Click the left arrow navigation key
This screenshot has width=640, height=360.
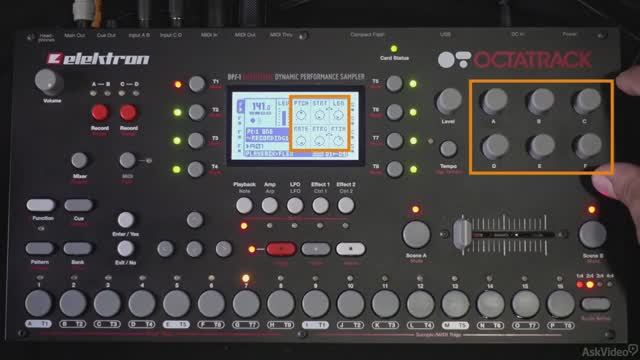pyautogui.click(x=165, y=249)
